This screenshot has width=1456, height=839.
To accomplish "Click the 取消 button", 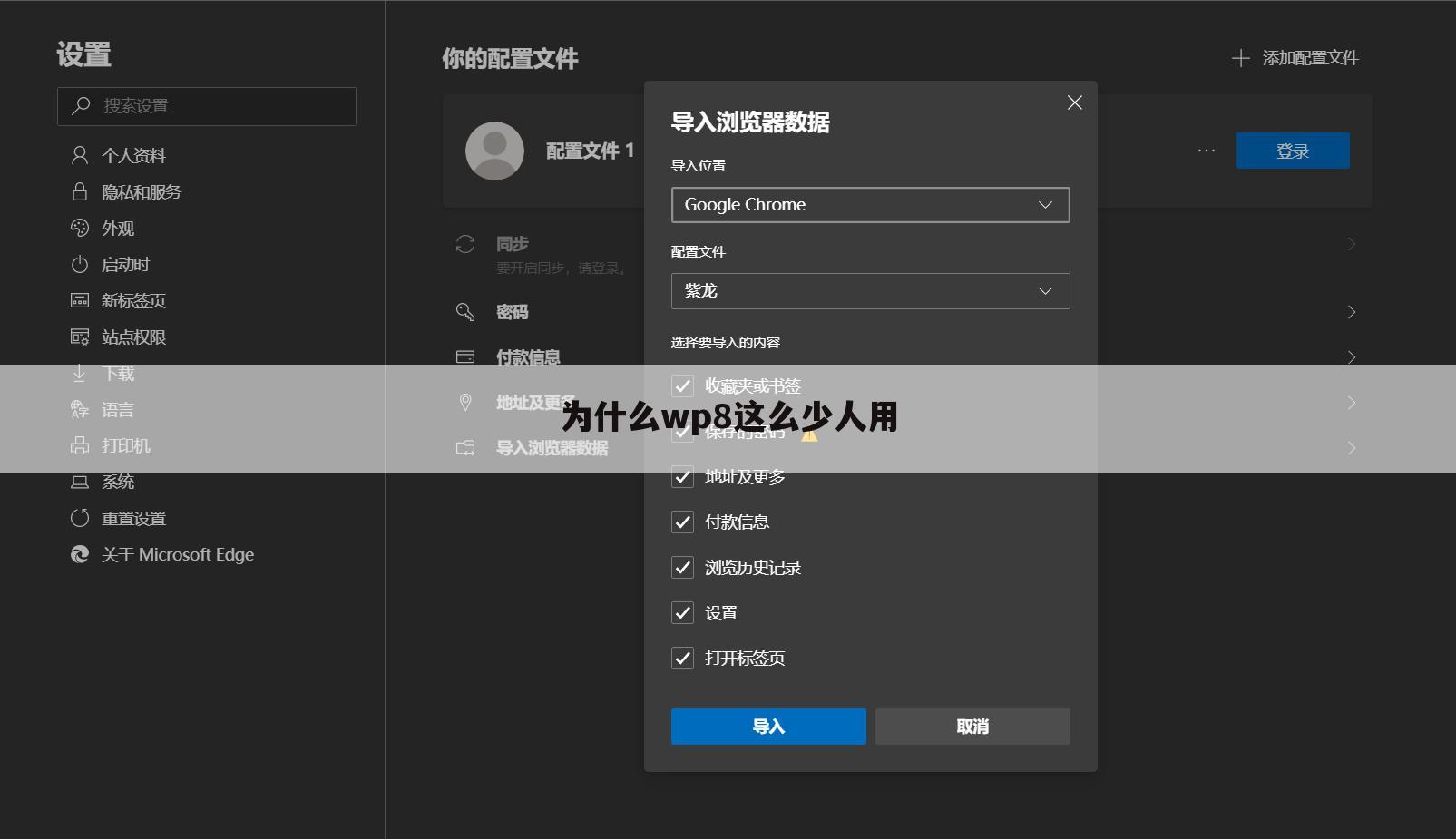I will click(x=972, y=727).
